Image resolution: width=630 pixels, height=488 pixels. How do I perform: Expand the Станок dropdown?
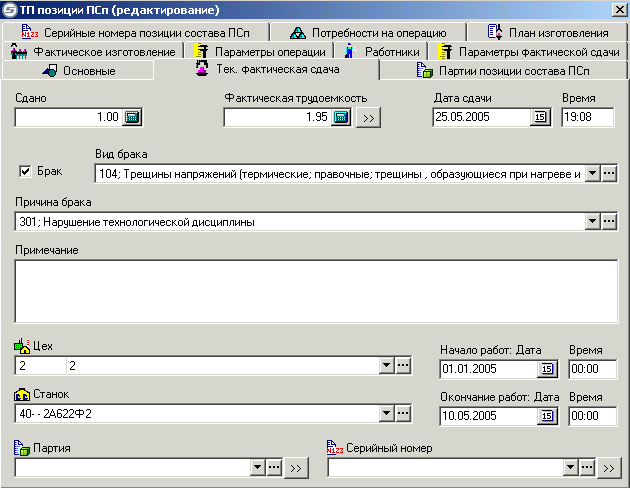pos(387,412)
